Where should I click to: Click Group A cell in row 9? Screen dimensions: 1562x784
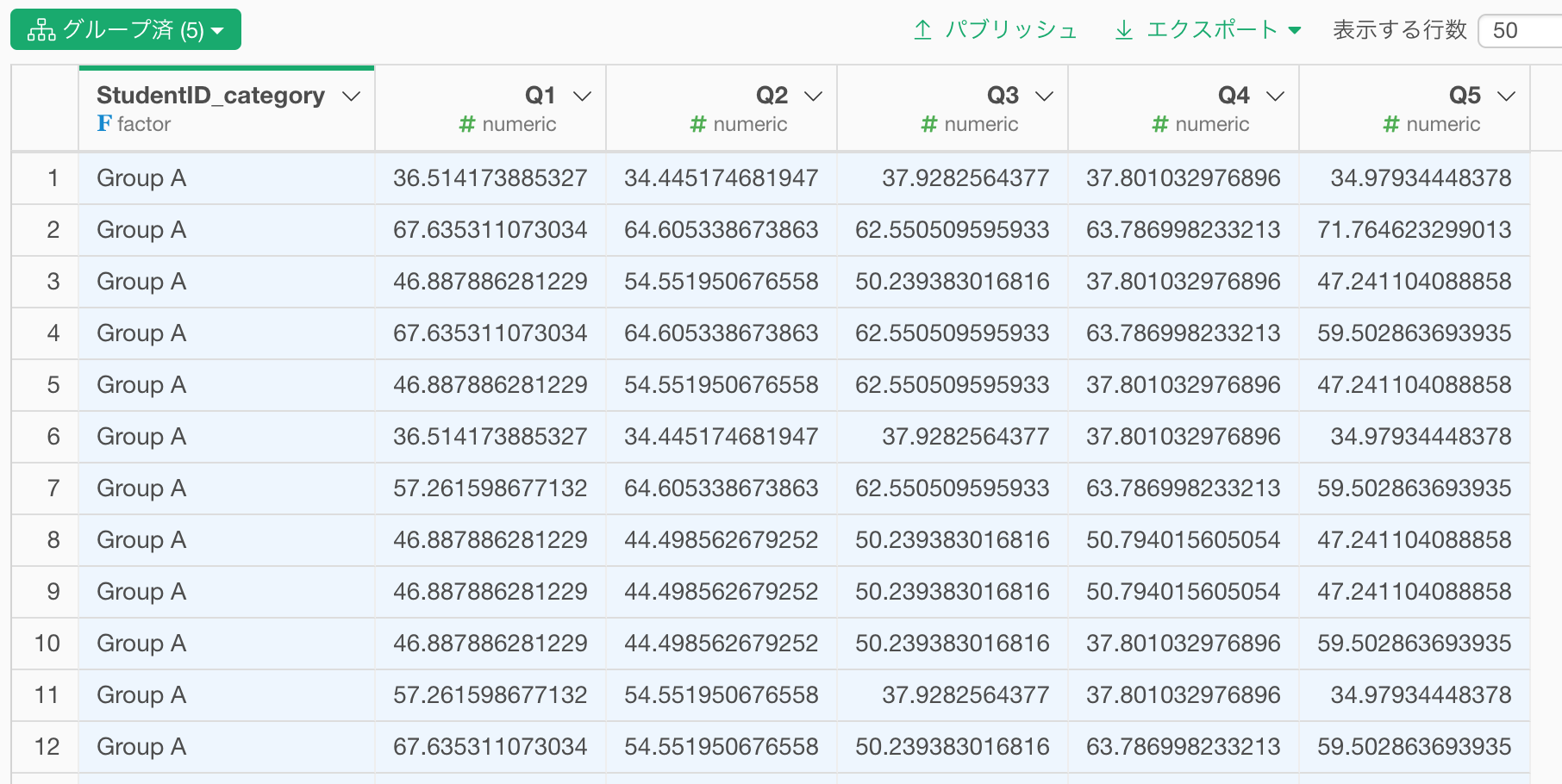(x=227, y=592)
